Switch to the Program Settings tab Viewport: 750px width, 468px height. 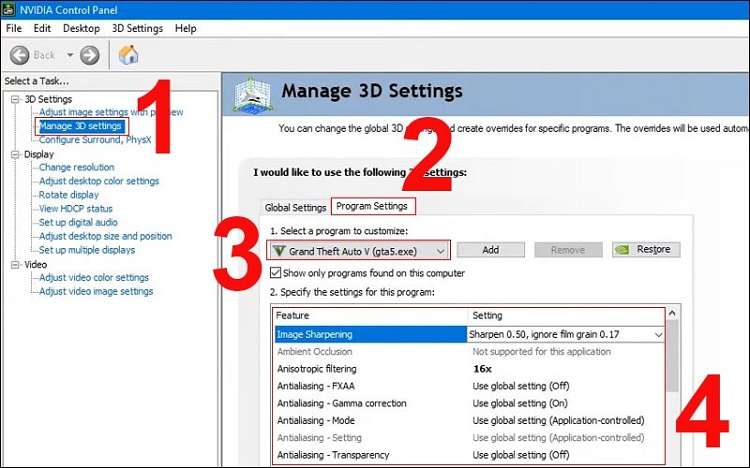pos(372,206)
